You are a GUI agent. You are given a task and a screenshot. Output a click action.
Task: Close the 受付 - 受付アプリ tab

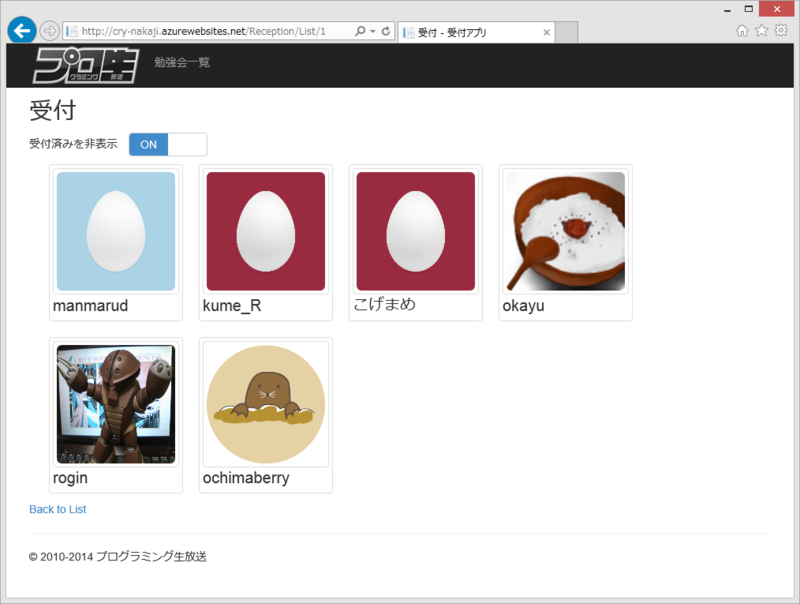coord(546,33)
